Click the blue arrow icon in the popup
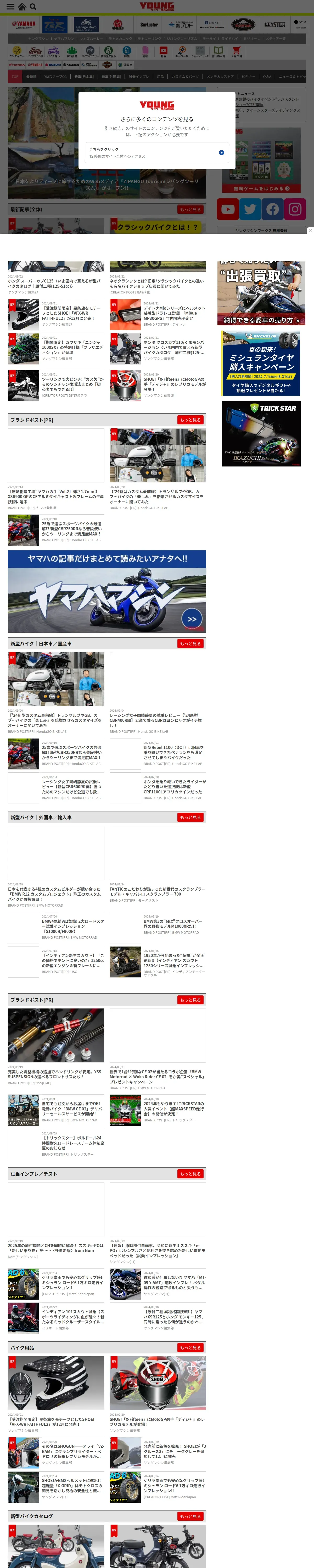314x1568 pixels. coord(221,153)
